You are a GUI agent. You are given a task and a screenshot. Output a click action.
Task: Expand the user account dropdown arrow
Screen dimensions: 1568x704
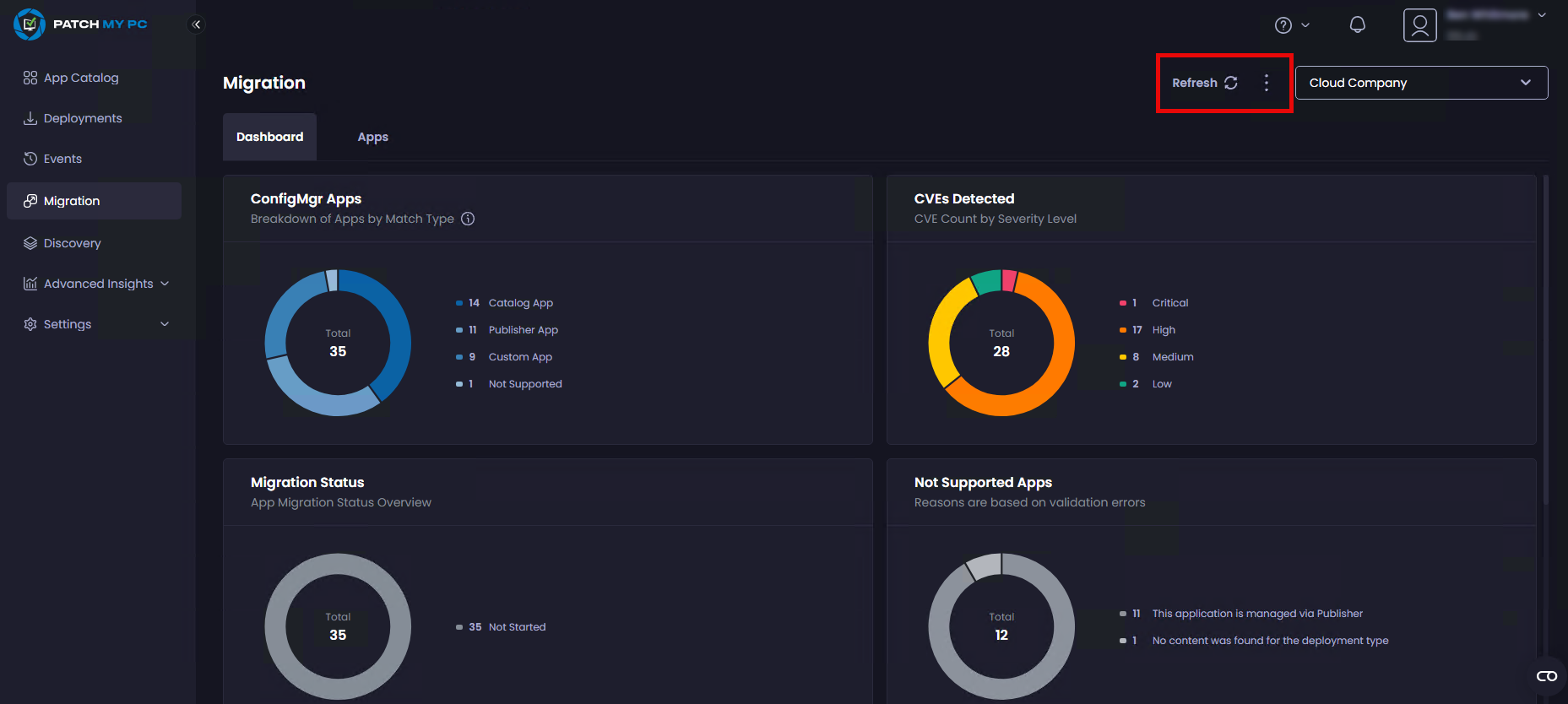click(1542, 15)
